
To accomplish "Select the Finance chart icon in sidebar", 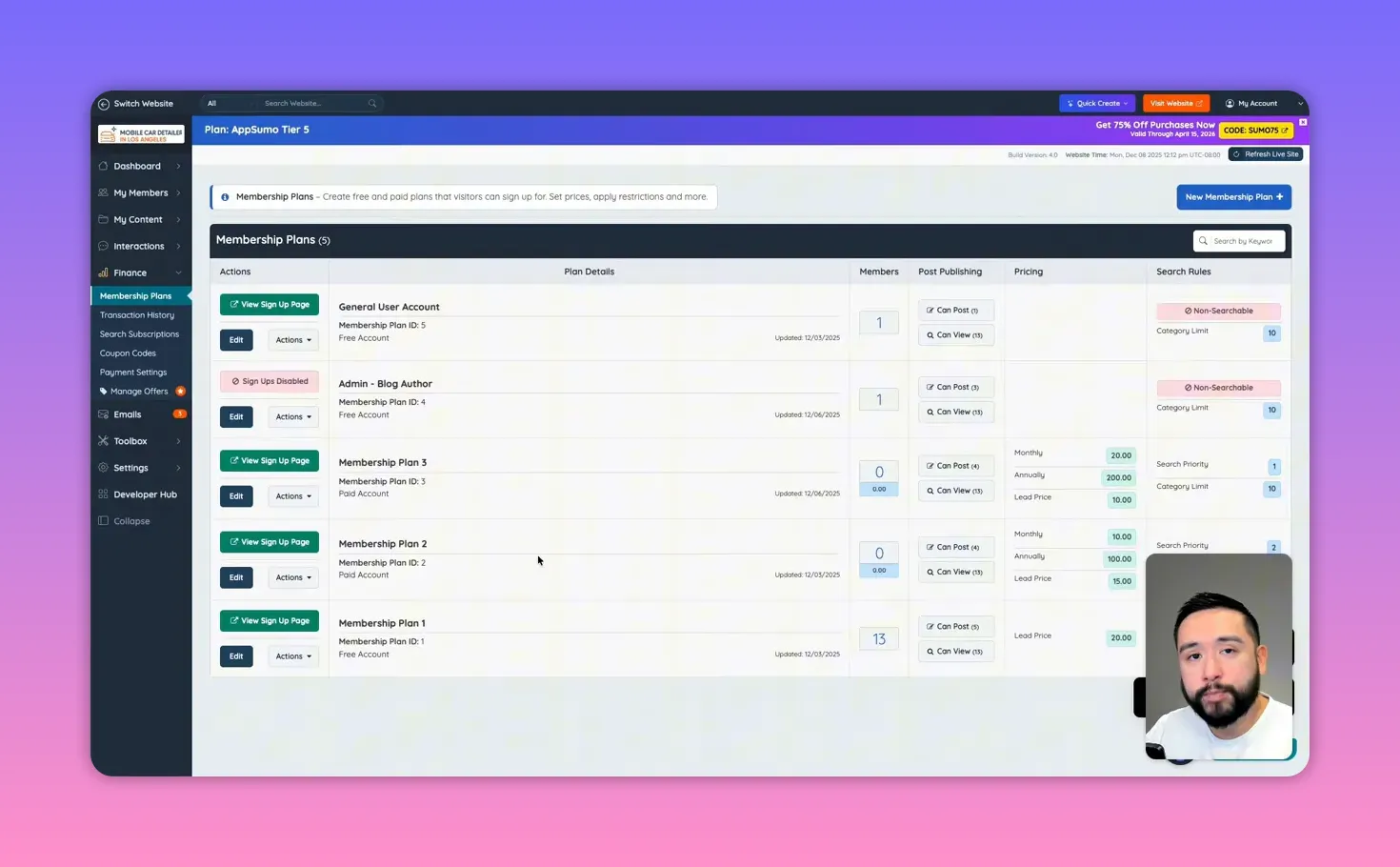I will pyautogui.click(x=103, y=272).
